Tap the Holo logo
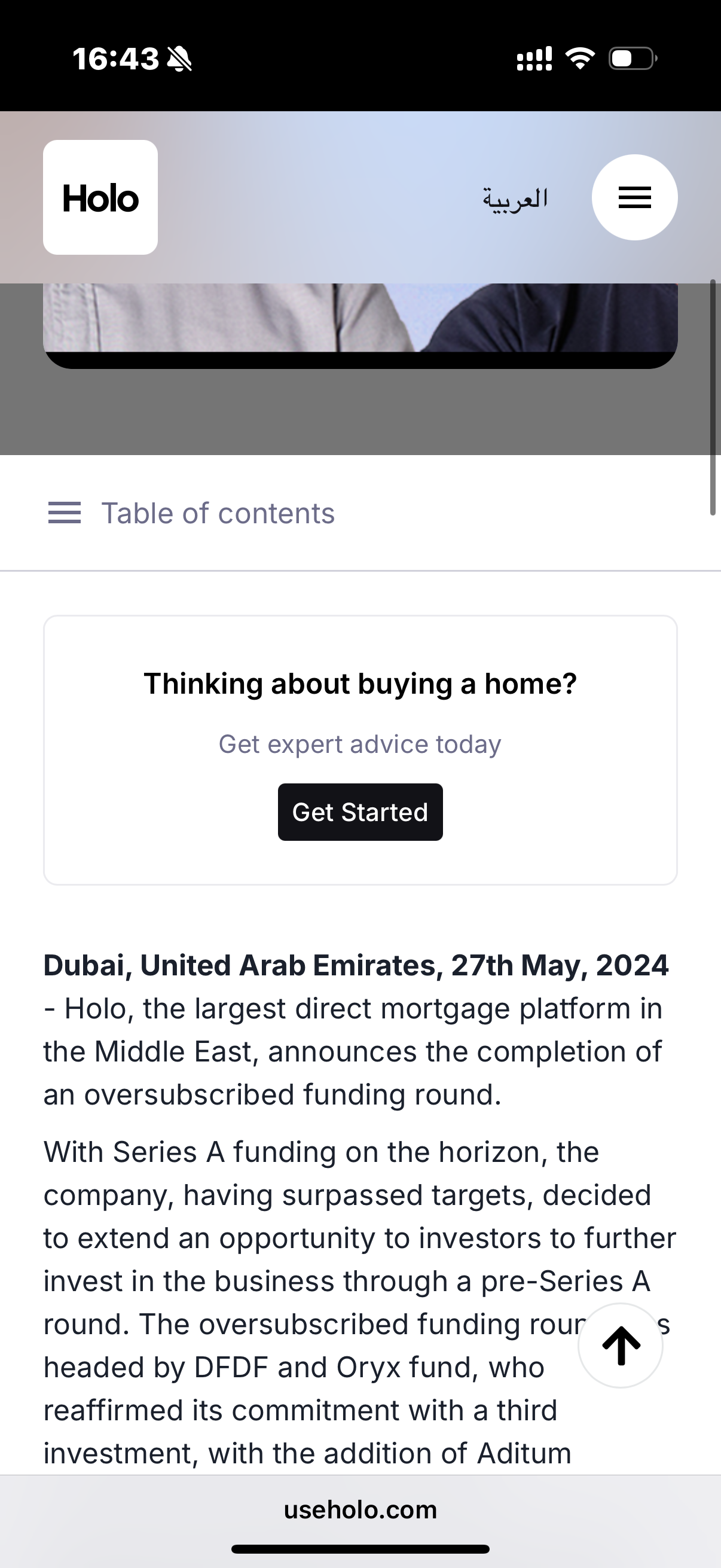 click(100, 197)
